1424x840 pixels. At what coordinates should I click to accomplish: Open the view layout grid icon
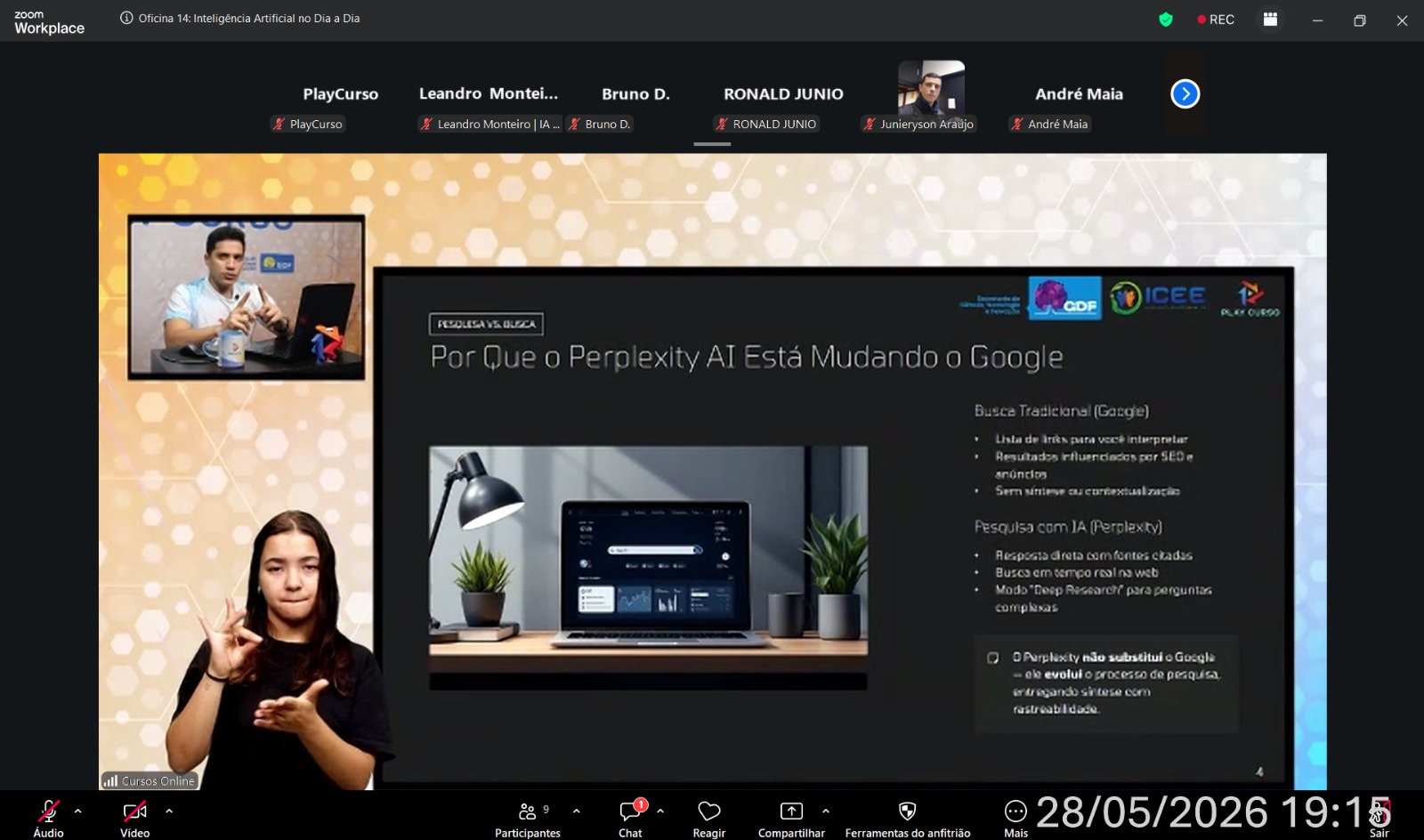coord(1270,20)
